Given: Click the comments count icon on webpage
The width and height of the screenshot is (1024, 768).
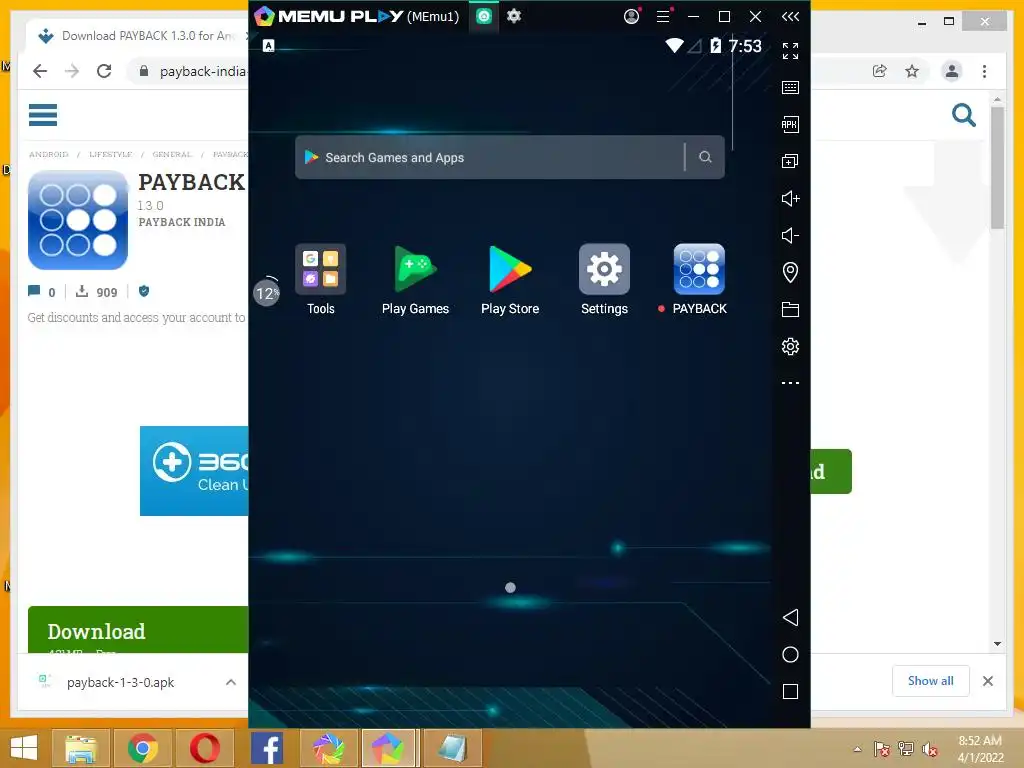Looking at the screenshot, I should click(x=34, y=291).
